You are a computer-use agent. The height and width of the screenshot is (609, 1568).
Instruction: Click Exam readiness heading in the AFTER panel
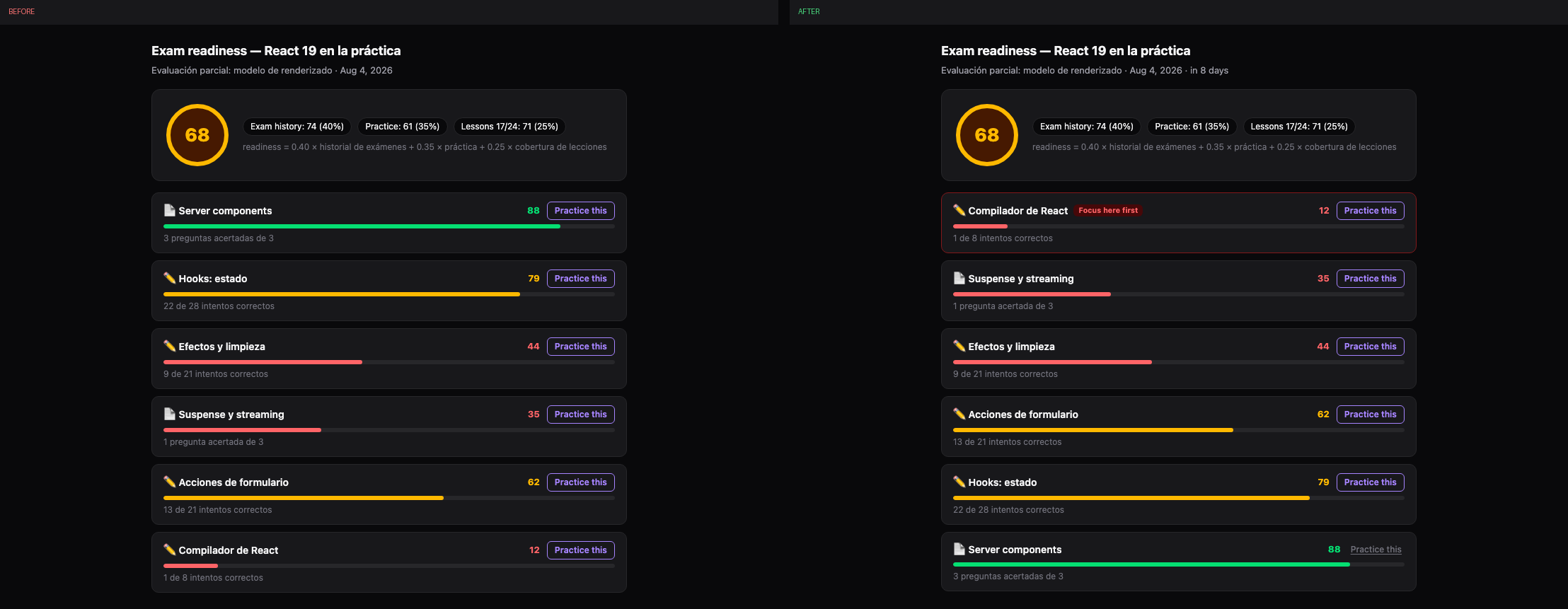1066,51
